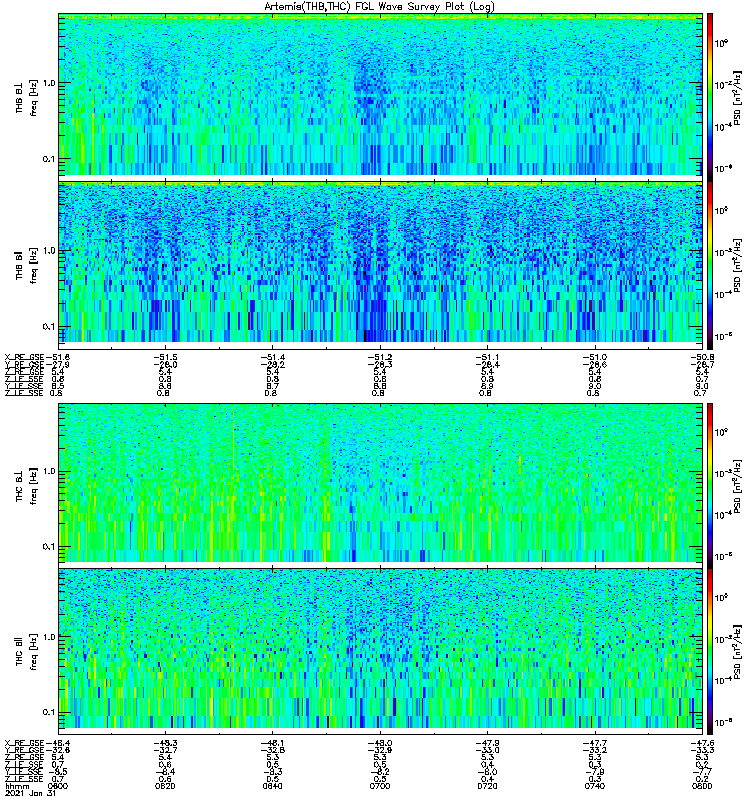Click the 0620 time tick label
This screenshot has height=800, width=750.
(165, 786)
